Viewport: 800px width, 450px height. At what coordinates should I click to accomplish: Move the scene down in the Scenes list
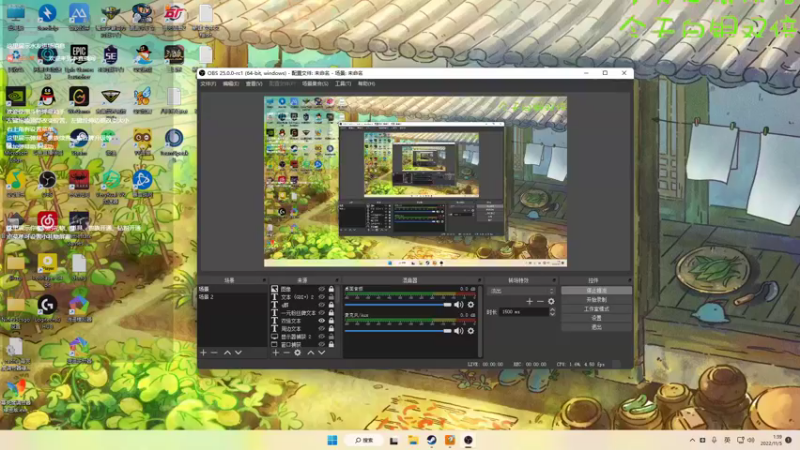pyautogui.click(x=238, y=353)
